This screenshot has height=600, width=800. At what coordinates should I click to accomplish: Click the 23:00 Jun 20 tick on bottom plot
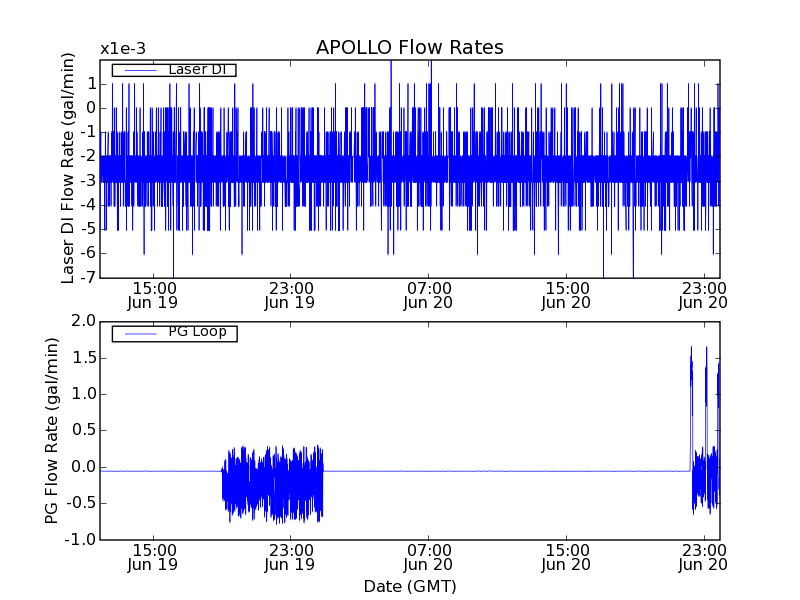702,556
